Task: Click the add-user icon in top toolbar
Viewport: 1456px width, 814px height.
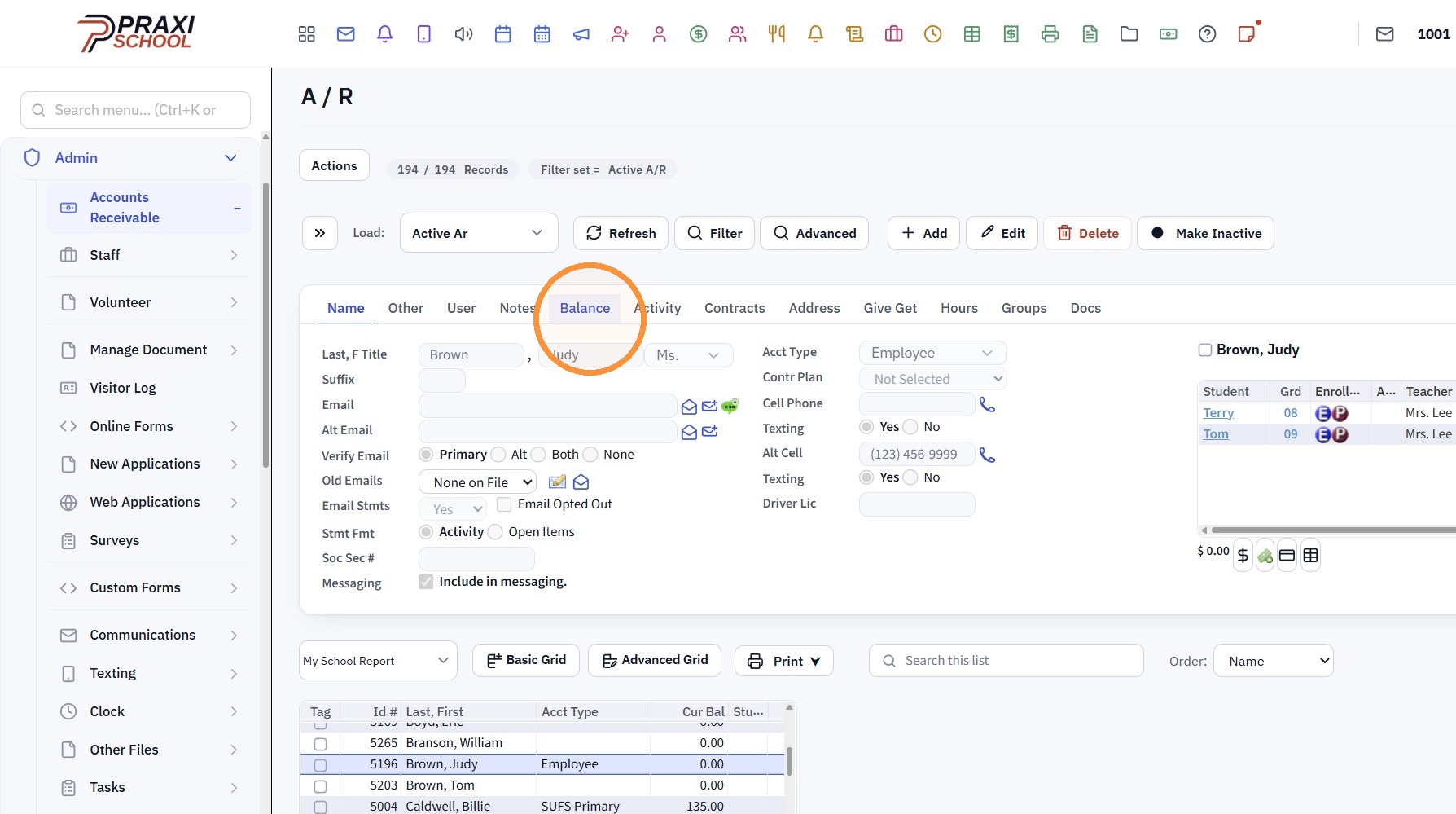Action: click(x=620, y=34)
